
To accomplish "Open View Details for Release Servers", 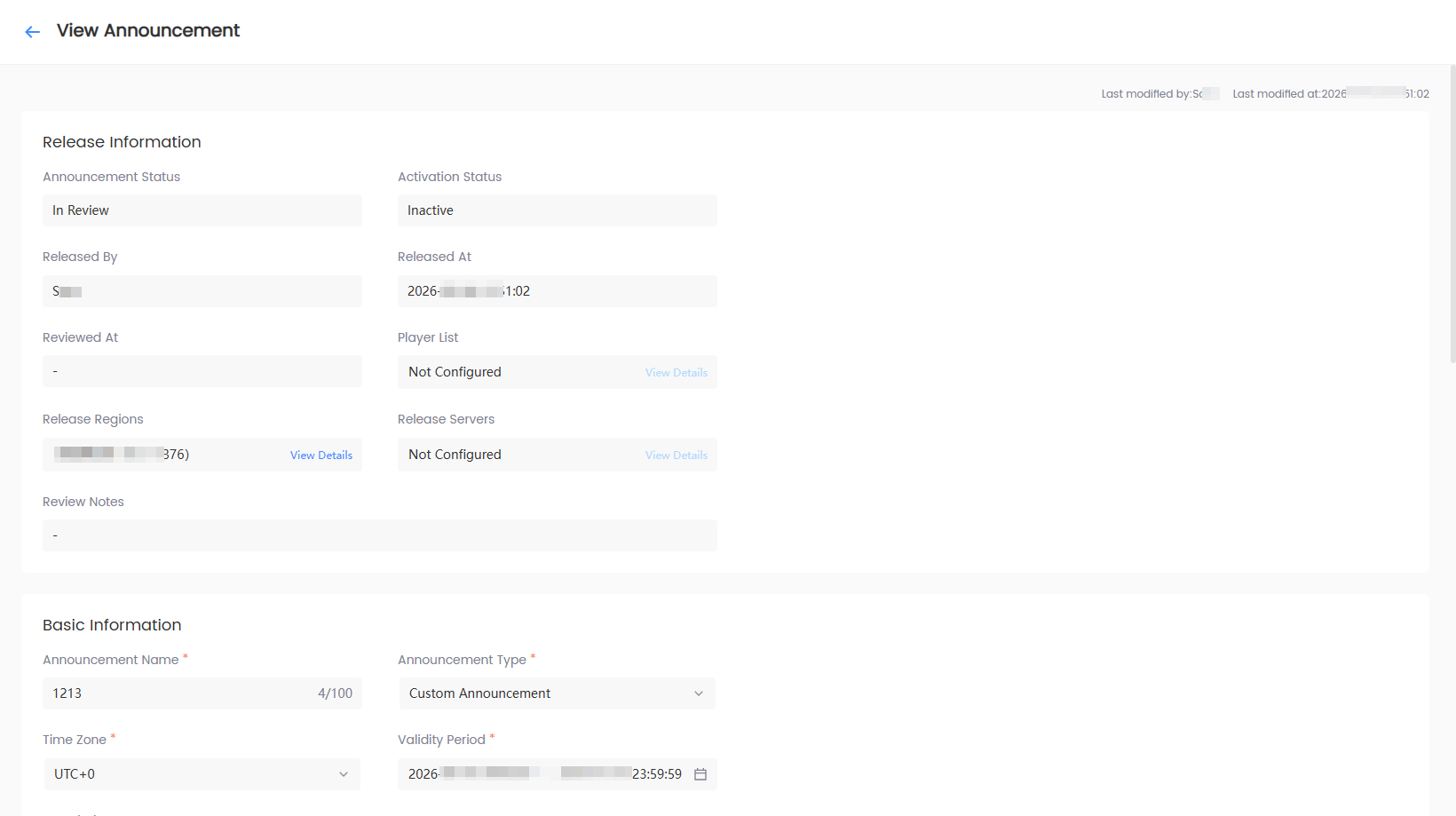I will point(677,455).
